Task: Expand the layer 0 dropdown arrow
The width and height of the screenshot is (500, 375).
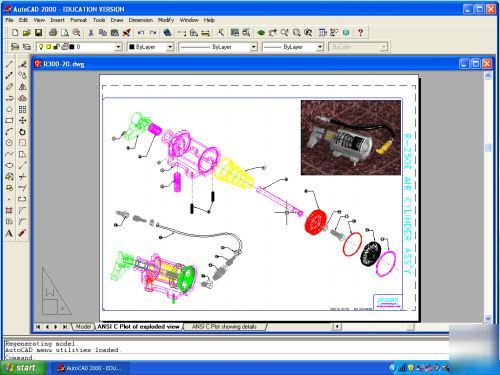Action: (x=118, y=47)
